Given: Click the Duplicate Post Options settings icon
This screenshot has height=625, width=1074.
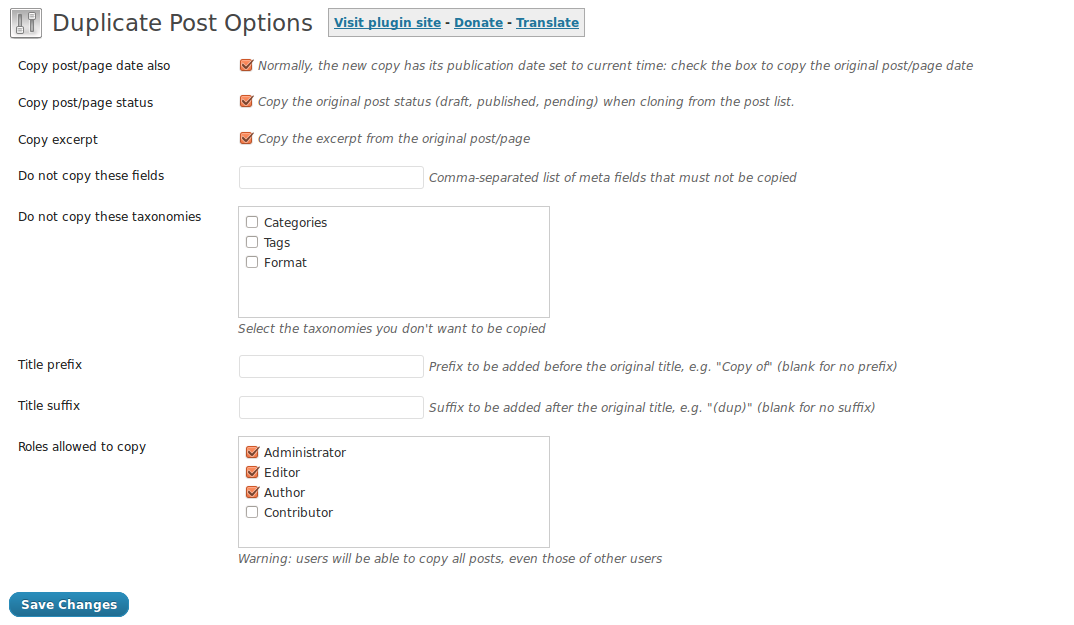Looking at the screenshot, I should [x=26, y=23].
